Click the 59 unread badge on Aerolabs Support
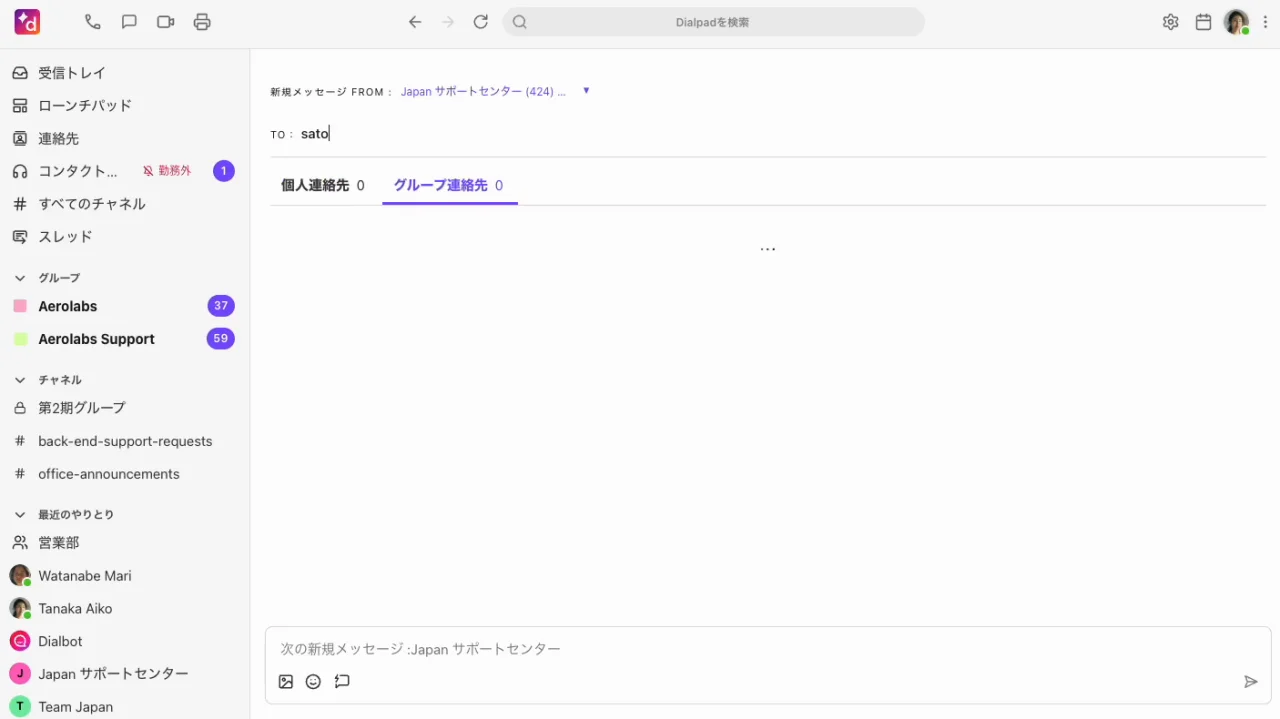The image size is (1280, 719). coord(221,339)
